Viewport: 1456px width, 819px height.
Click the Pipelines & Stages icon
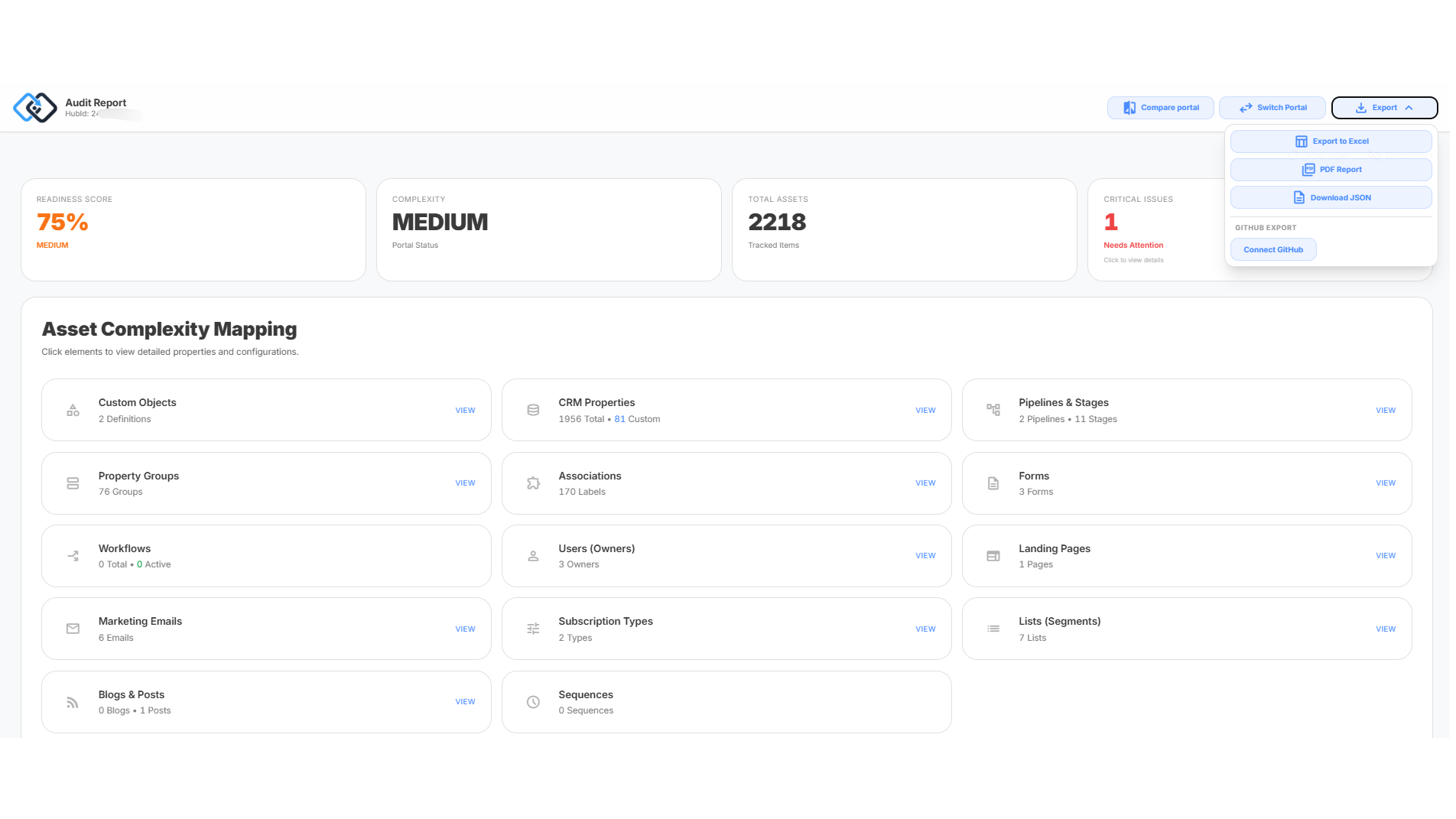point(993,411)
